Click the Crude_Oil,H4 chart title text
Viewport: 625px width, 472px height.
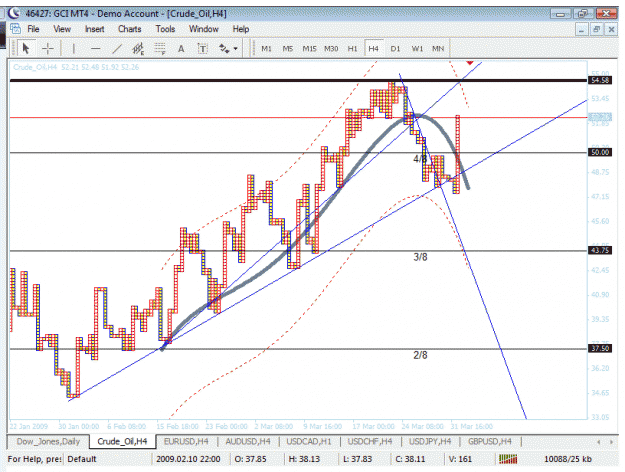coord(76,67)
